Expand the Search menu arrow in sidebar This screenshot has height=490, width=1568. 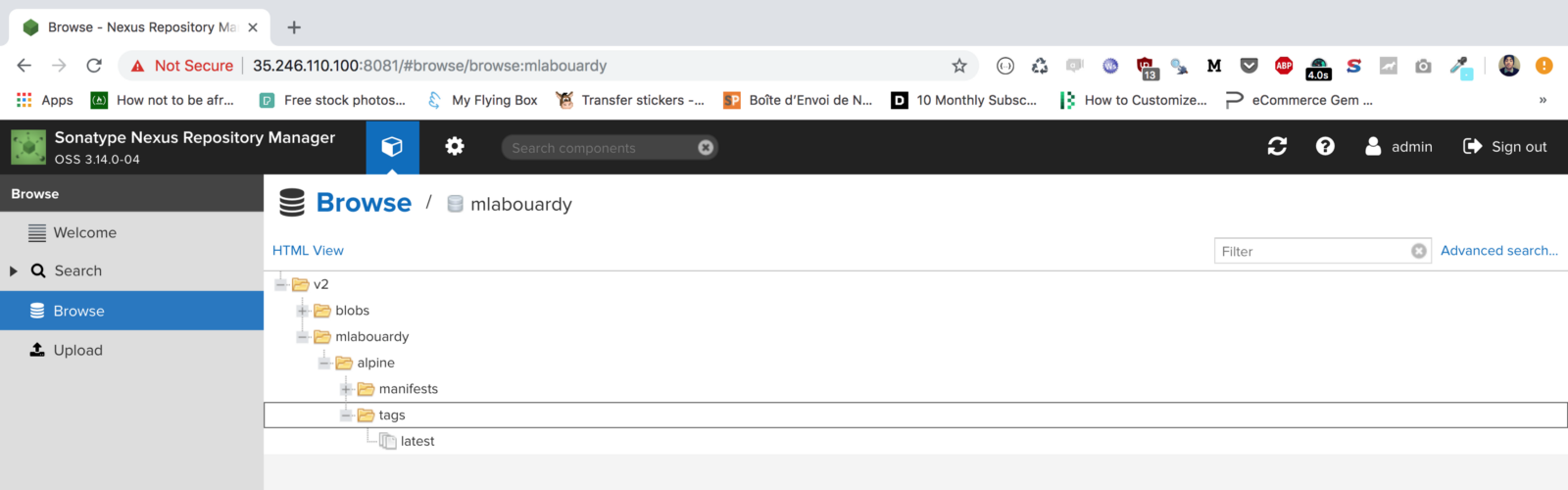tap(14, 271)
